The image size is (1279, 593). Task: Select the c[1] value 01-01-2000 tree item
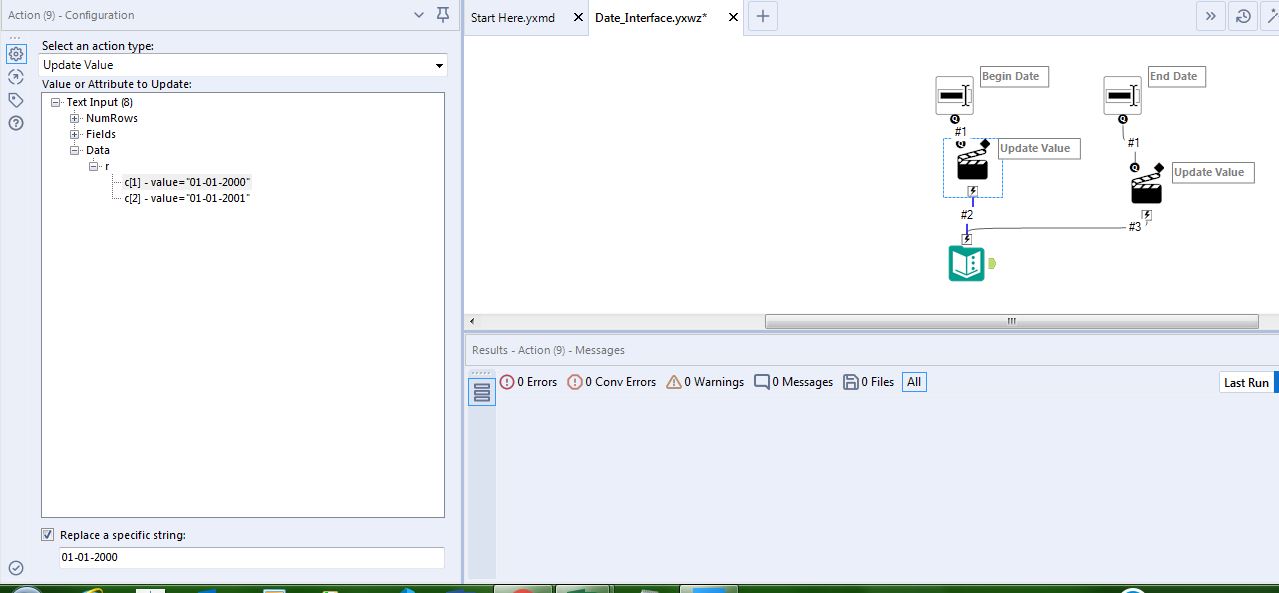point(185,181)
